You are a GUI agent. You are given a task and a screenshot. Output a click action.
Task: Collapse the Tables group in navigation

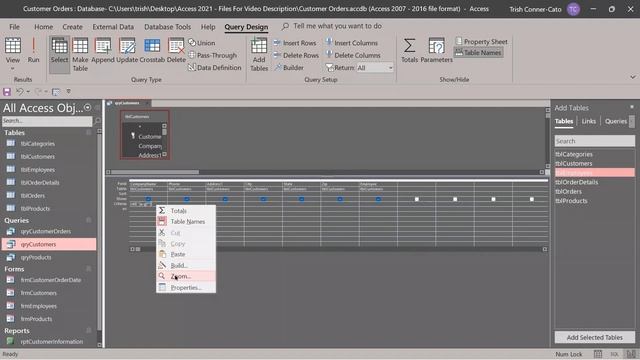[89, 133]
